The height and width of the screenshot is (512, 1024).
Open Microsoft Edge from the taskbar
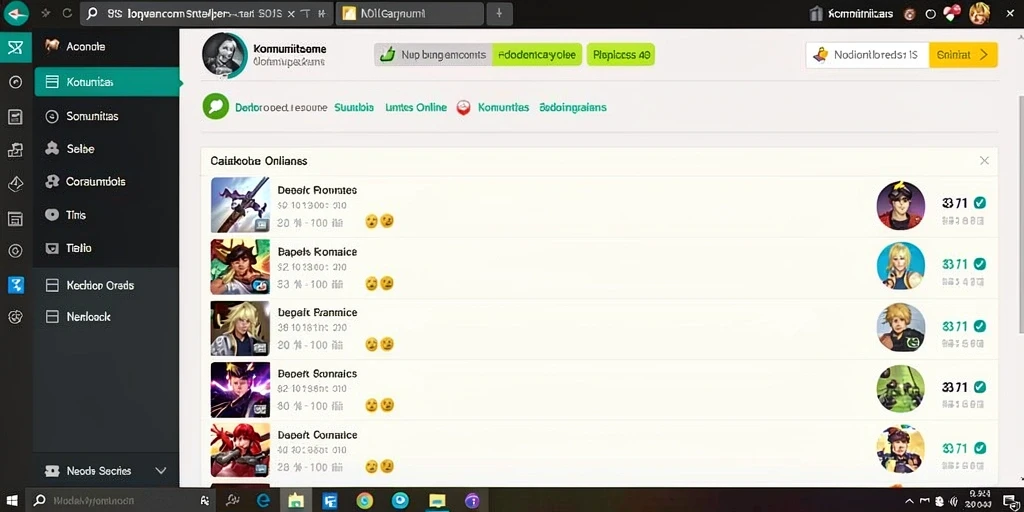pos(263,500)
